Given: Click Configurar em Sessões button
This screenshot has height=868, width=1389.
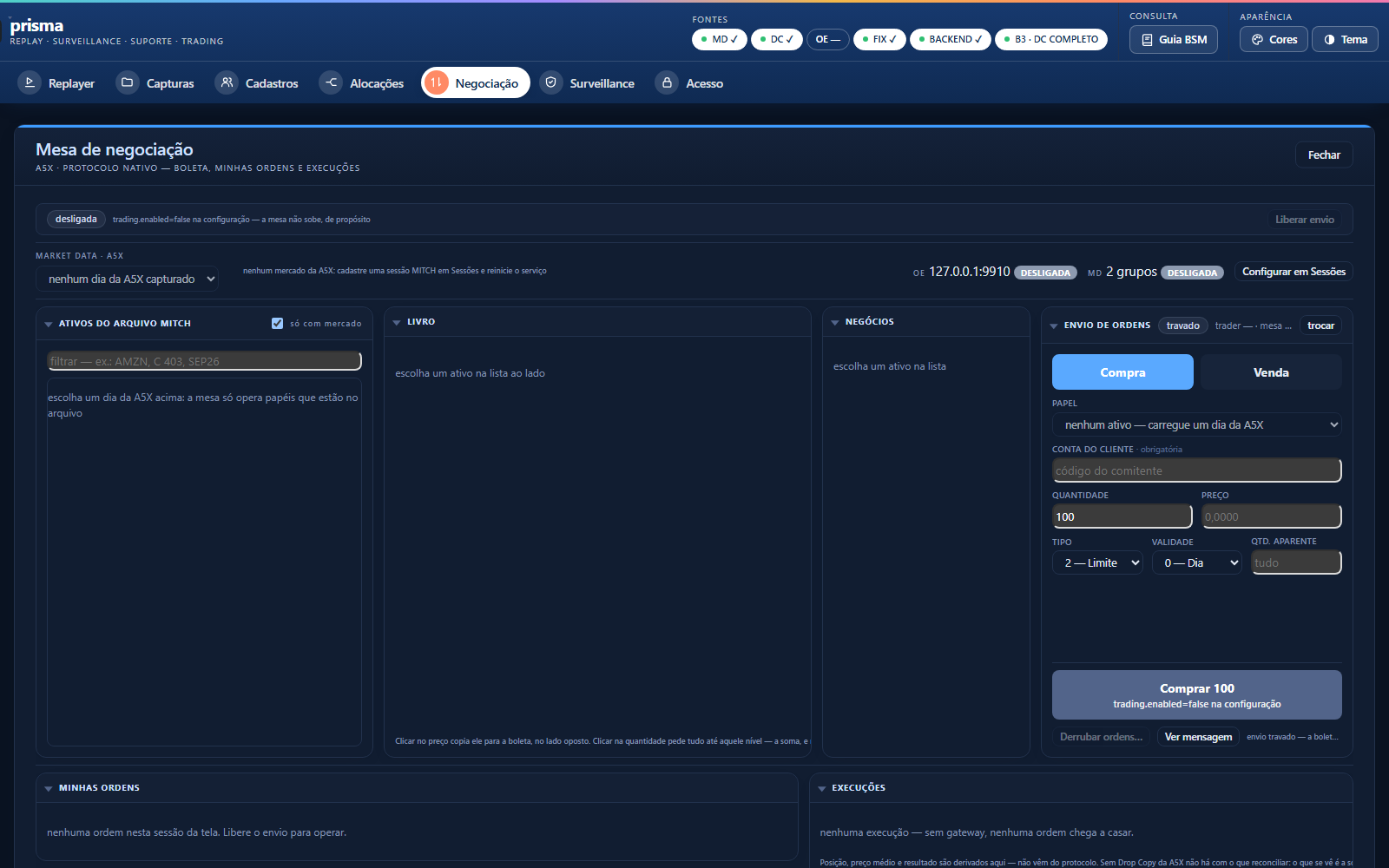Looking at the screenshot, I should pyautogui.click(x=1294, y=272).
